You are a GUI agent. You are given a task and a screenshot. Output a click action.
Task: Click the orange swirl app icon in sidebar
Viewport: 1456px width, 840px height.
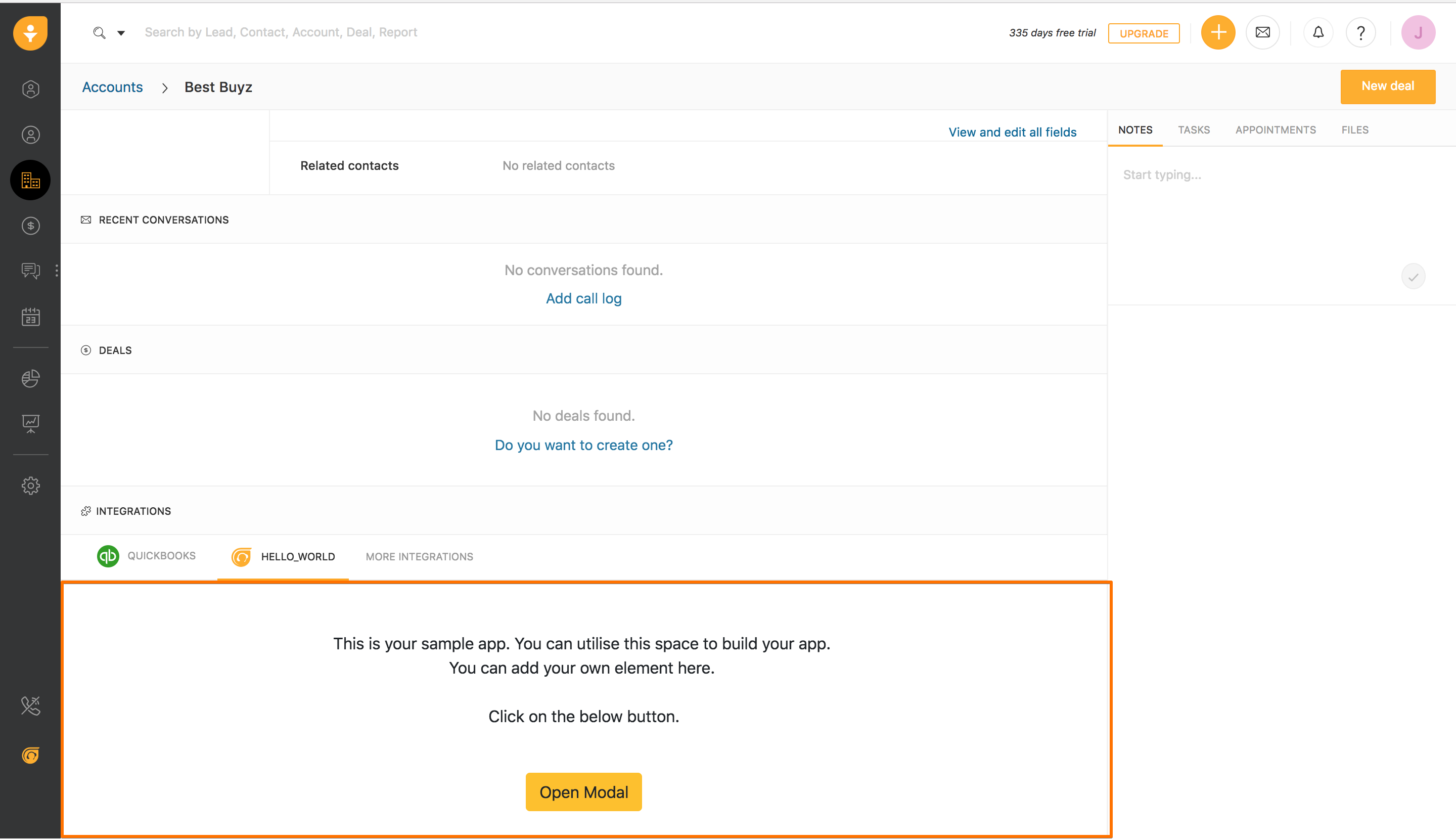click(x=30, y=755)
